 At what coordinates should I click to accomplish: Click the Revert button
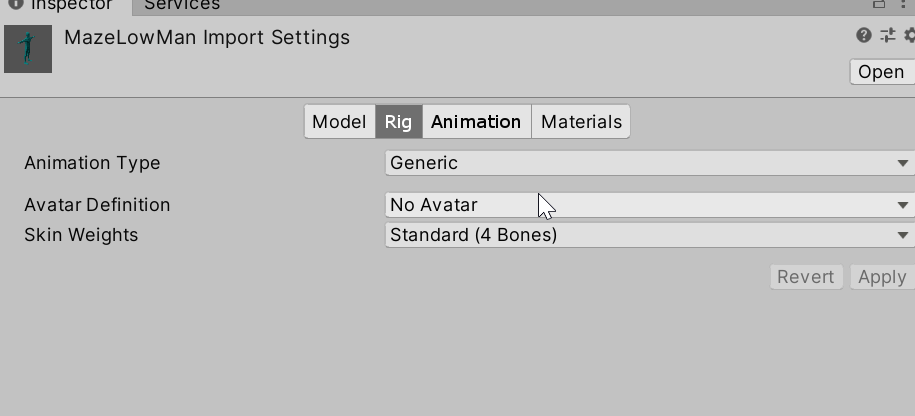click(806, 277)
